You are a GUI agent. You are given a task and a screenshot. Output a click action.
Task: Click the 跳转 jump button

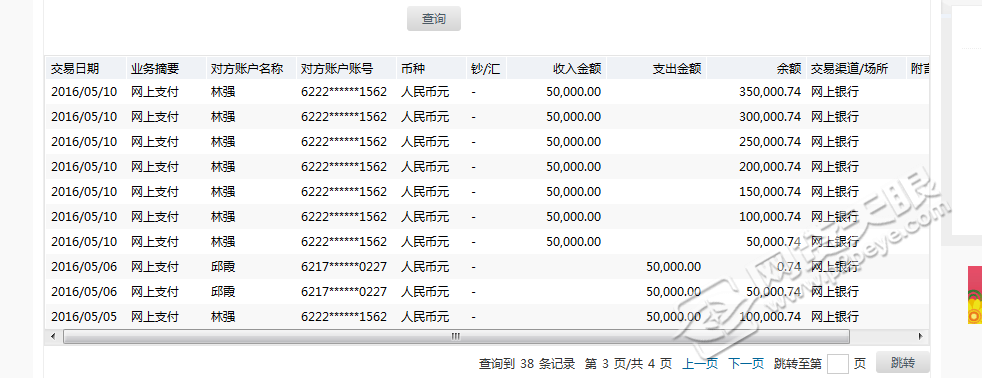coord(902,363)
